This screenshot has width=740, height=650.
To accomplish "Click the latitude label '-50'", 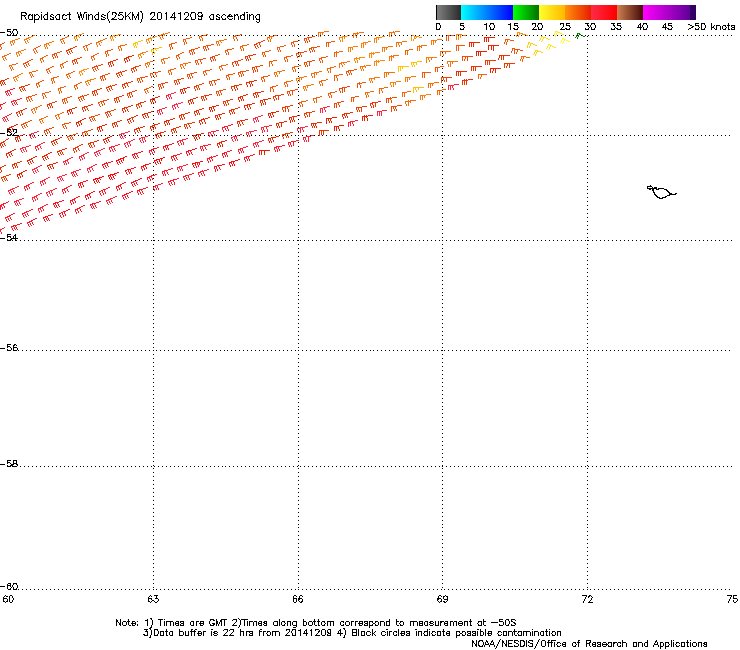I will (x=9, y=33).
